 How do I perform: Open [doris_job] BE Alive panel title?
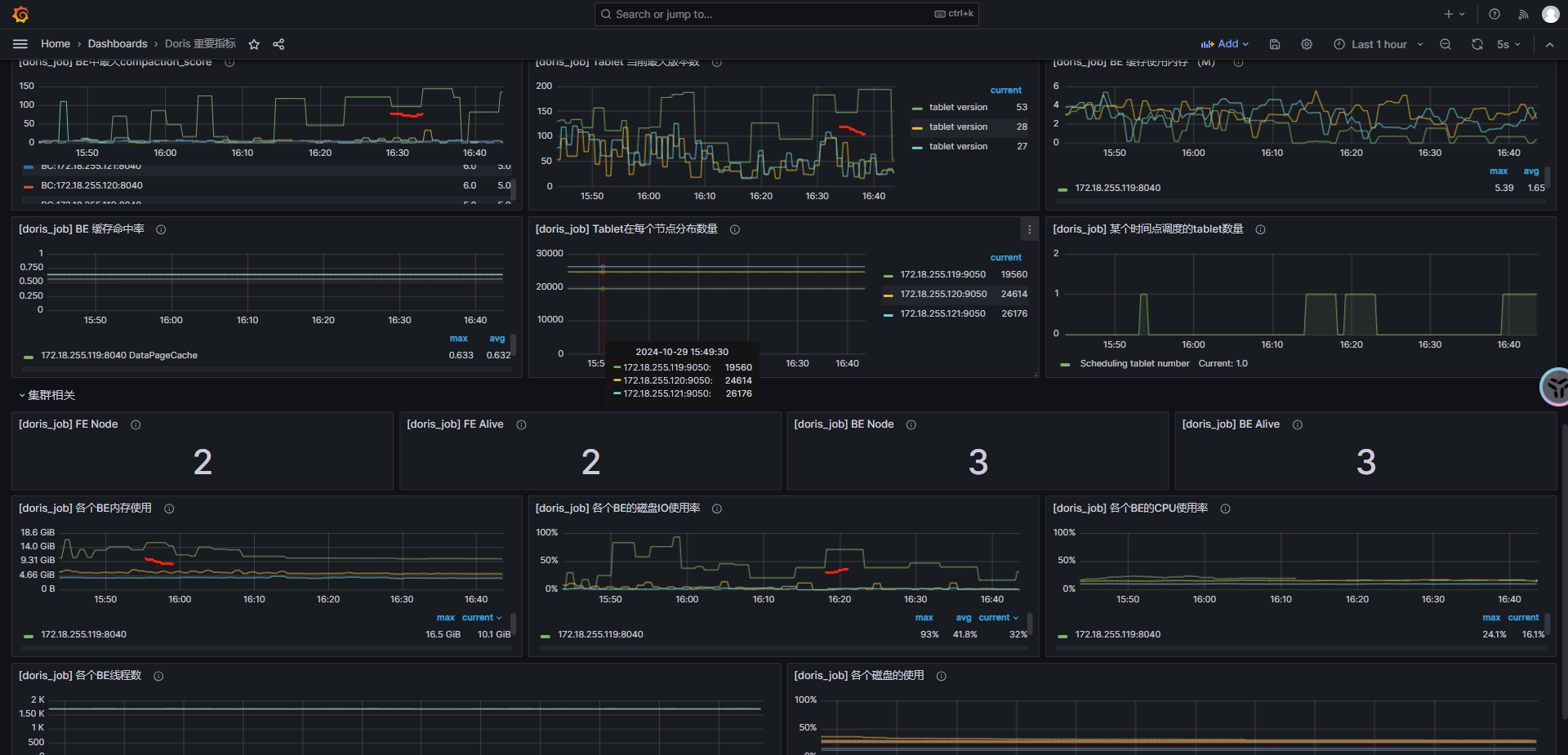(1231, 424)
